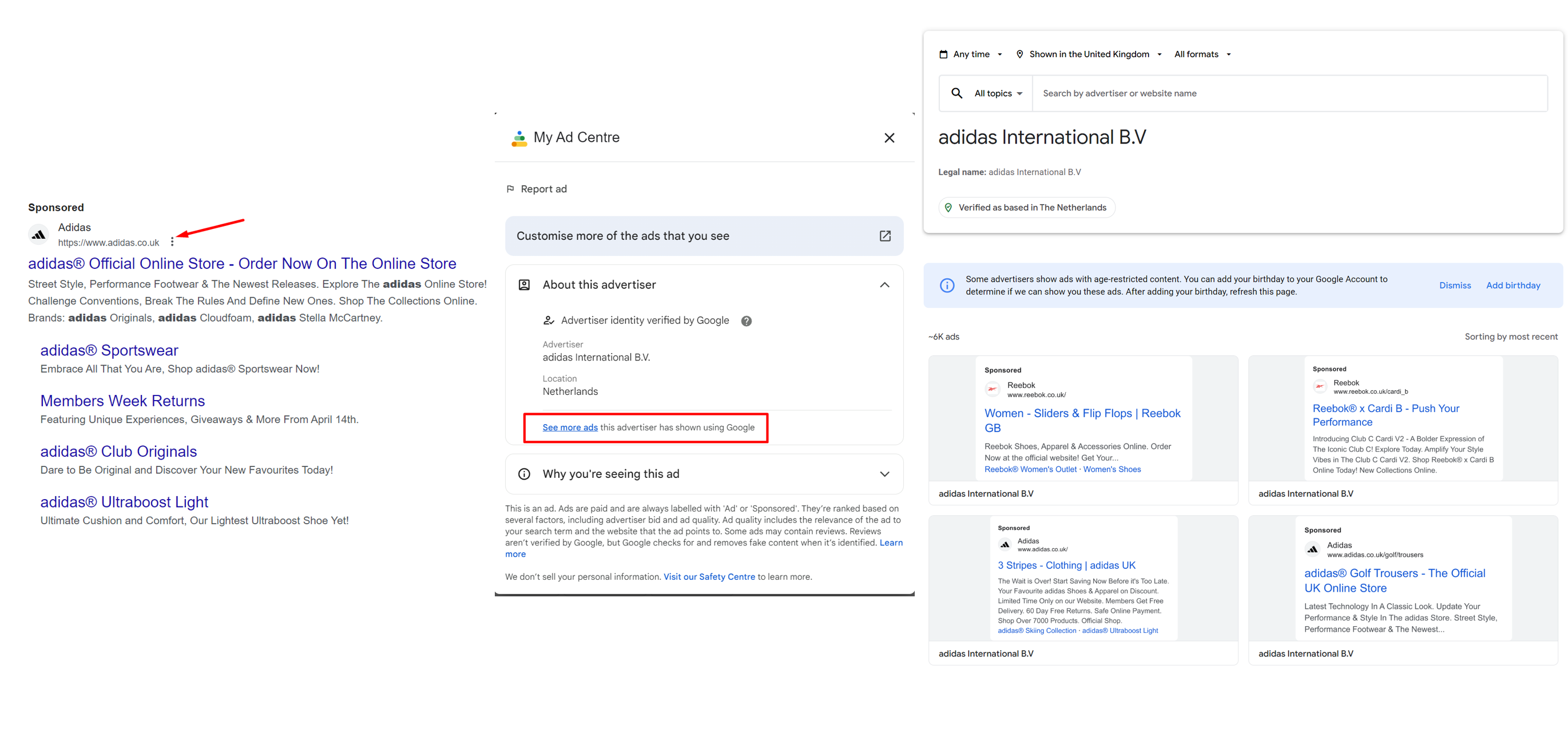
Task: Click the Women's Shoes link in the Reebok ad card
Action: (1112, 469)
